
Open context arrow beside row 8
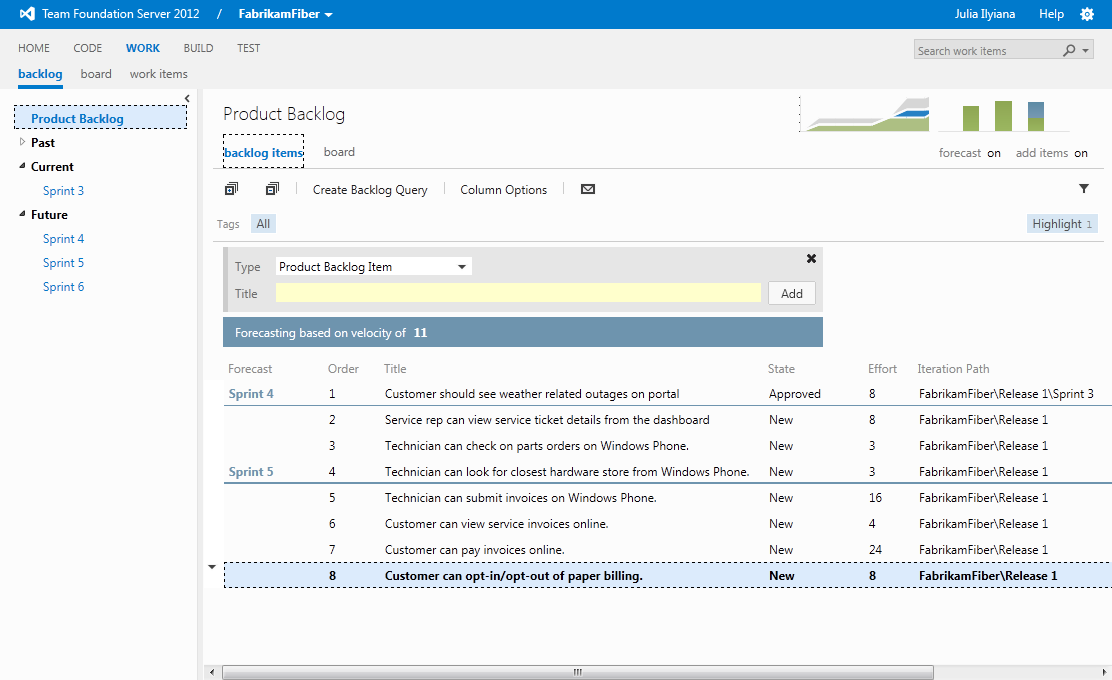coord(212,567)
